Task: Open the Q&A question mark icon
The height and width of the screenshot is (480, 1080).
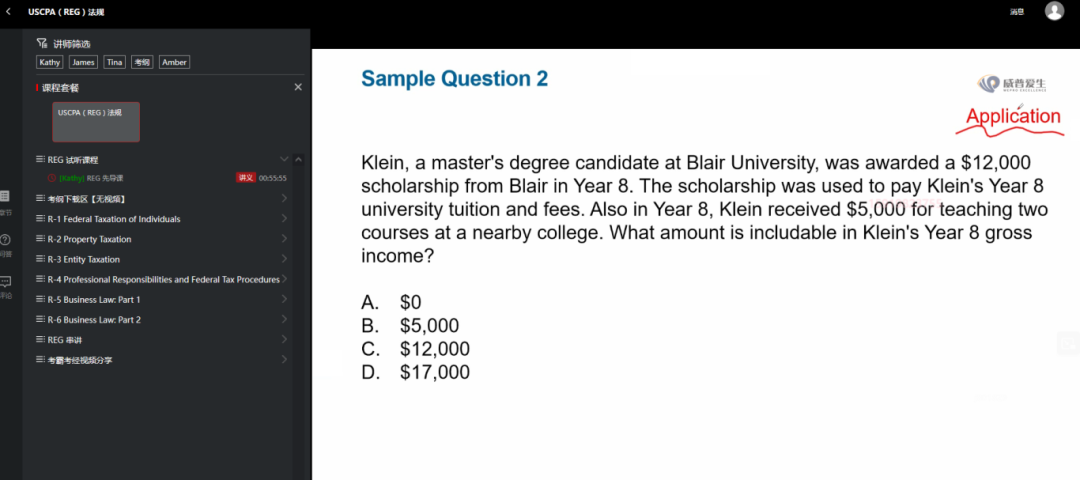Action: [5, 240]
